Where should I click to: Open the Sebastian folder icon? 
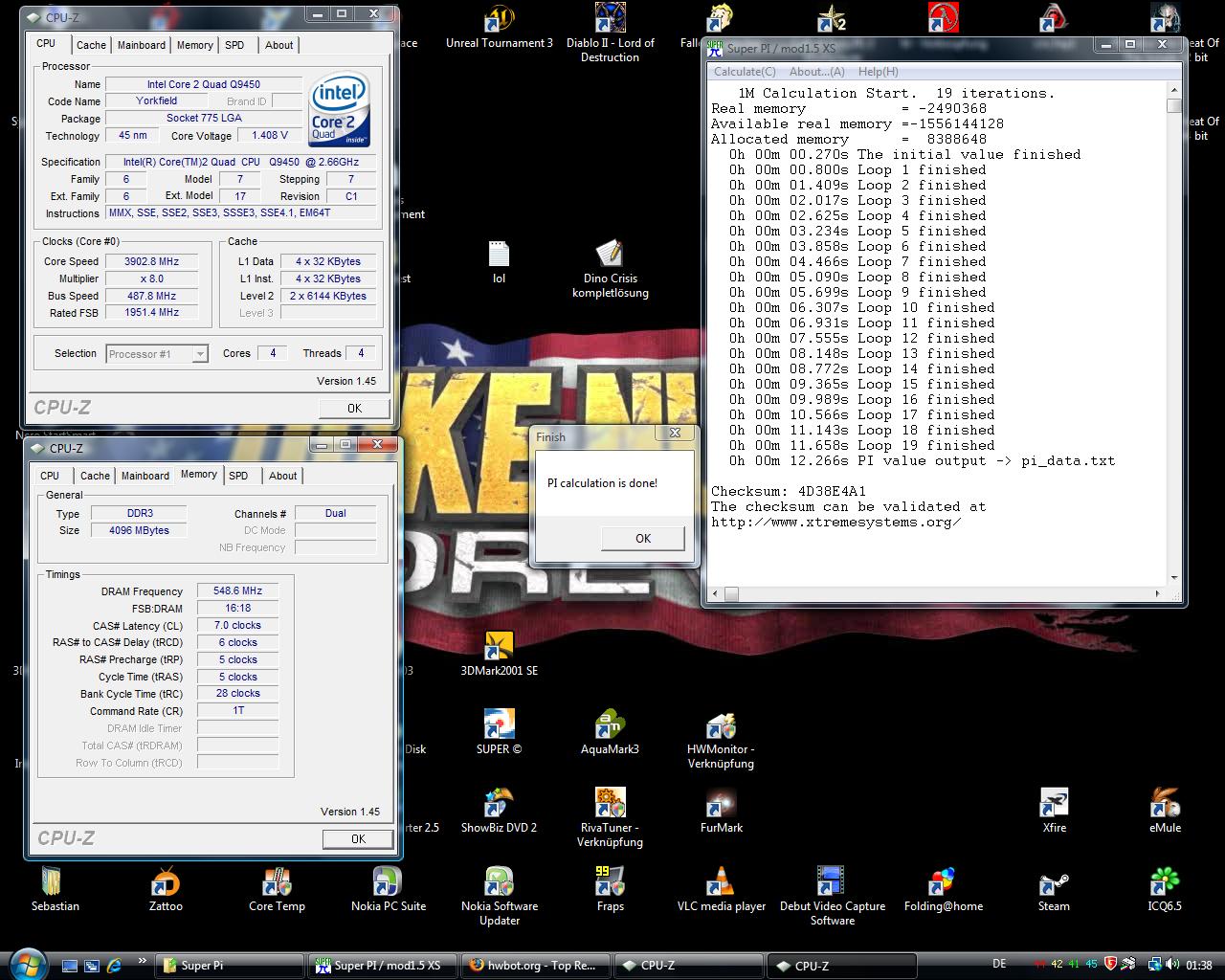55,889
